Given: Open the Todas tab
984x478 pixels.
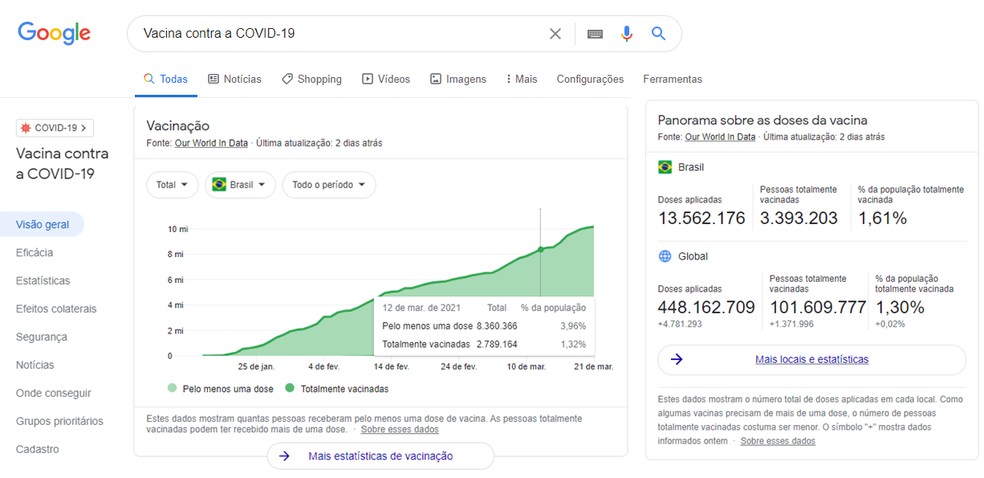Looking at the screenshot, I should click(x=166, y=79).
